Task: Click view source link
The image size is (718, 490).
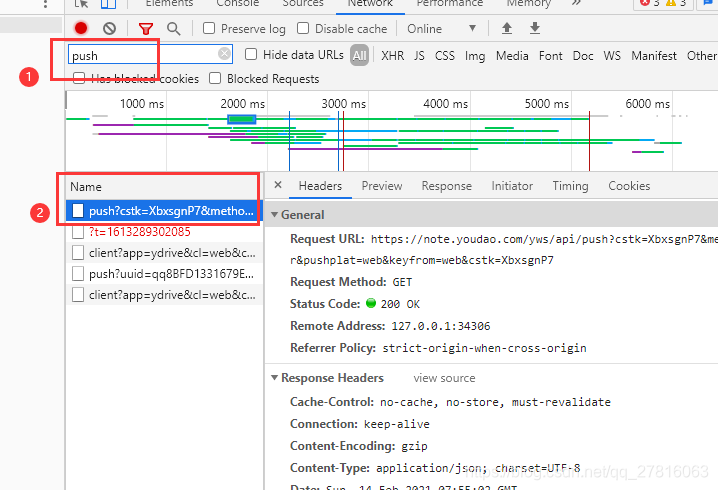Action: point(444,378)
